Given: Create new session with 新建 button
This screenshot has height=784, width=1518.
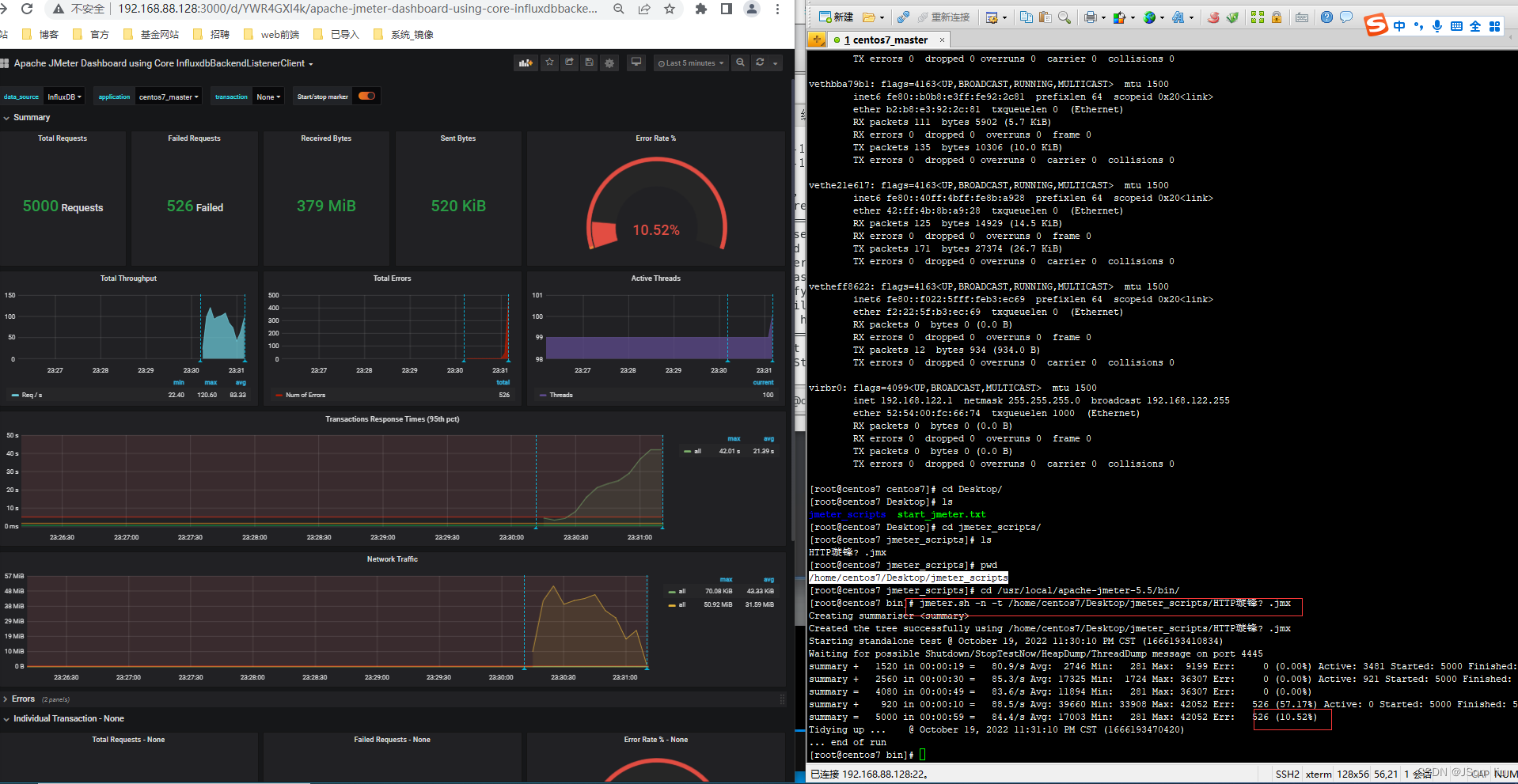Looking at the screenshot, I should [x=836, y=17].
